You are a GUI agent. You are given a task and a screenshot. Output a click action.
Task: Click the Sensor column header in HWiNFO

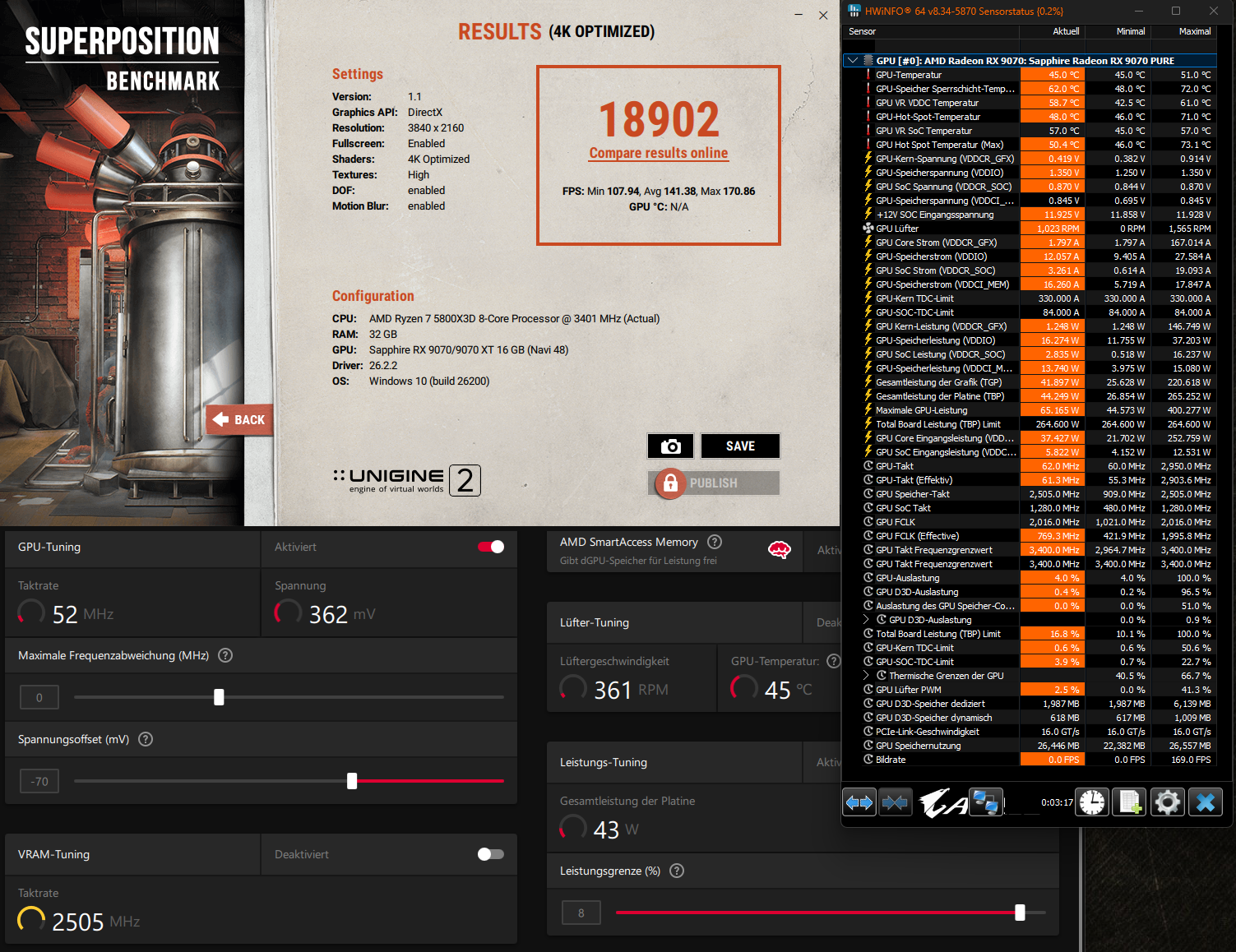(x=932, y=31)
